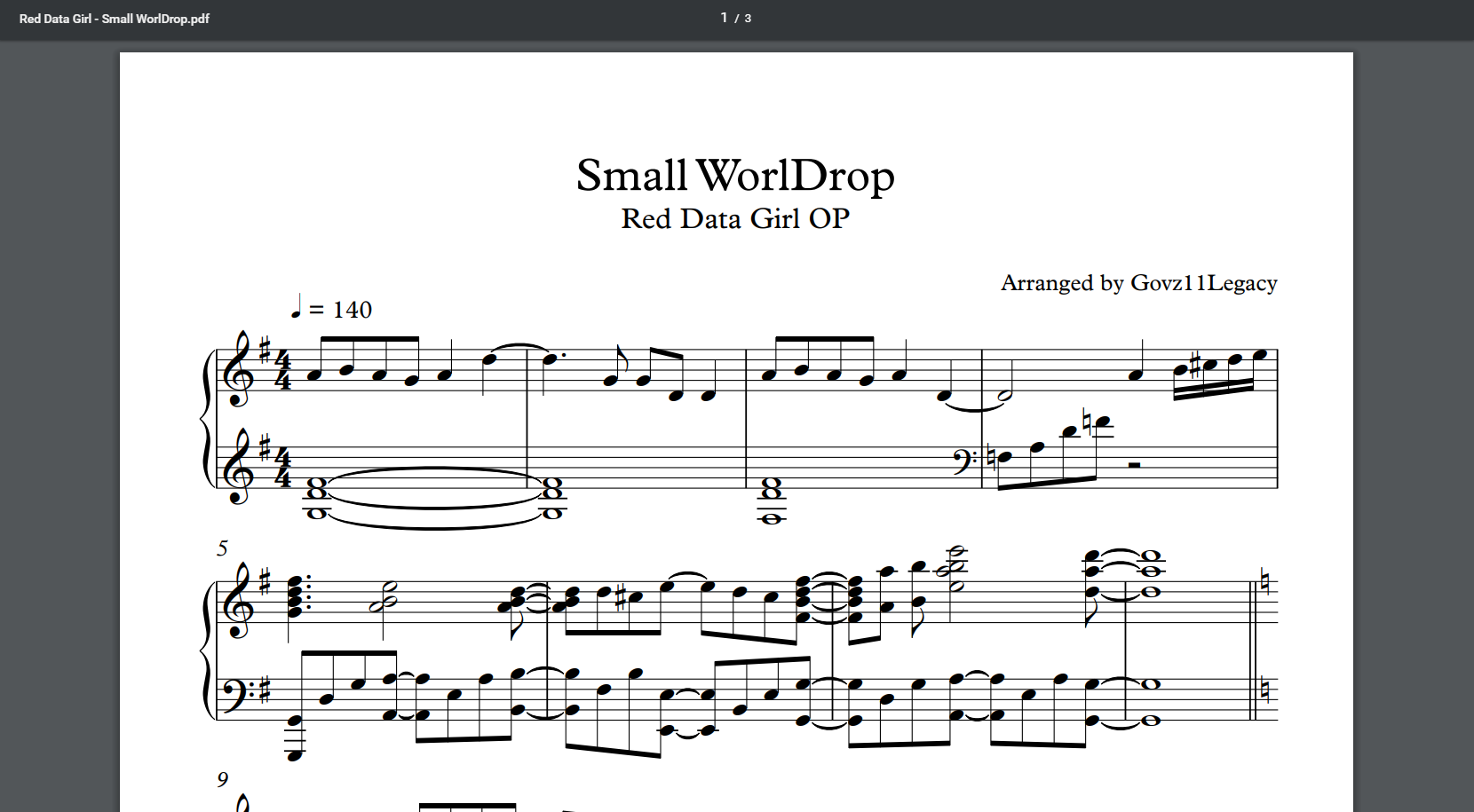Click the total page count 3
1474x812 pixels.
(748, 19)
